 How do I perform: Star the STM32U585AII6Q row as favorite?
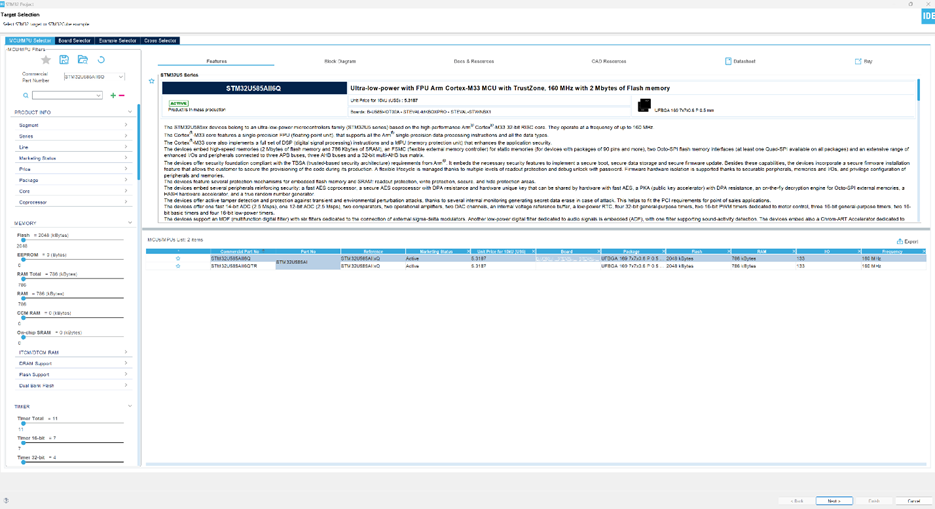click(x=178, y=259)
